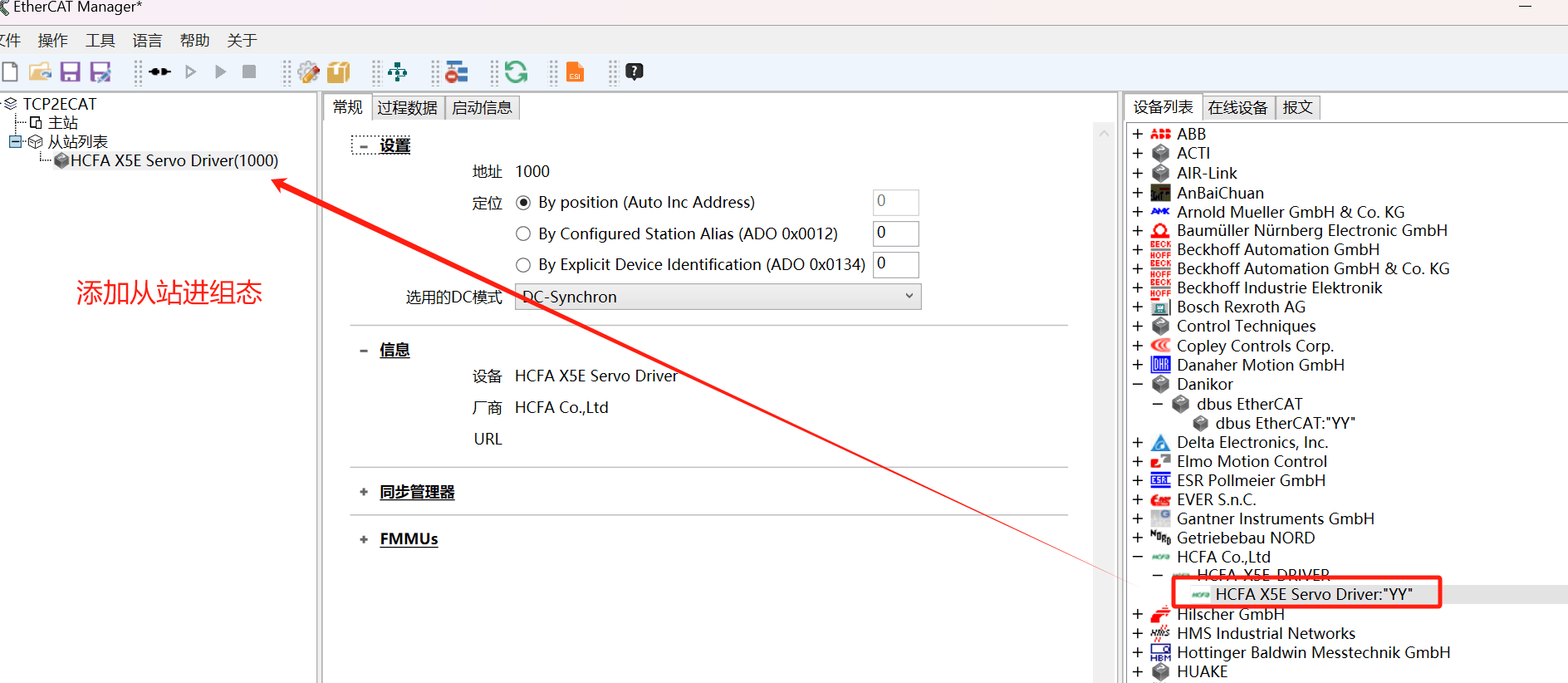The image size is (1568, 683).
Task: Switch to the 报文 tab
Action: click(1297, 108)
